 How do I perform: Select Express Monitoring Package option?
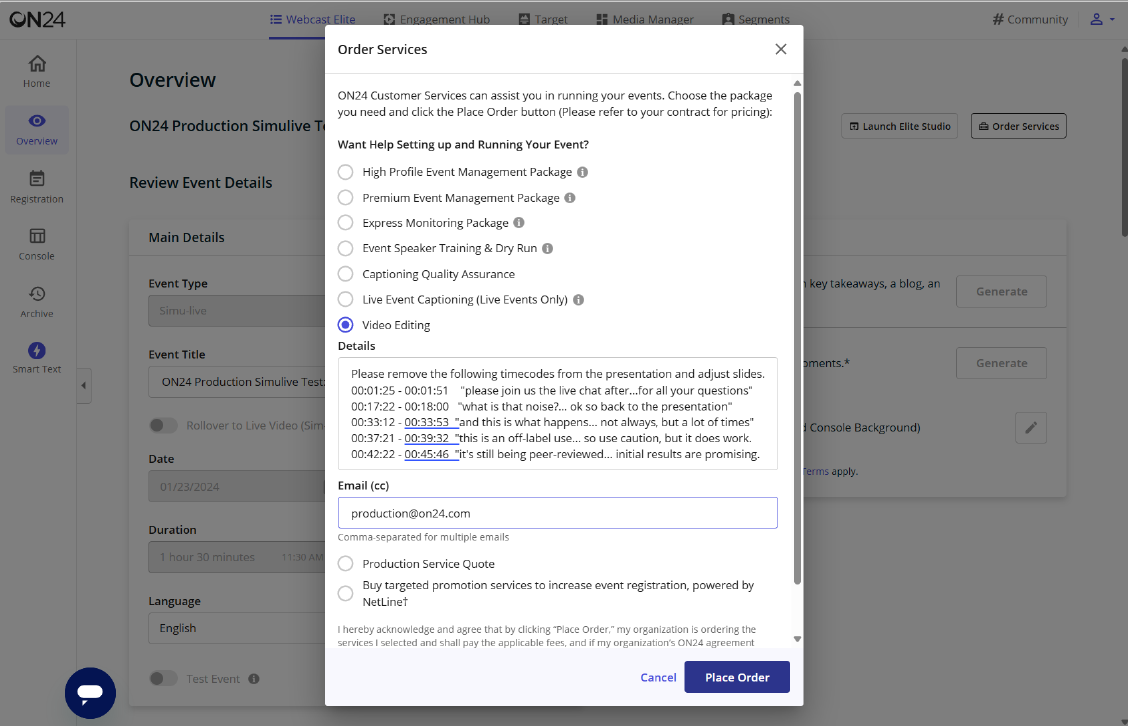[345, 222]
